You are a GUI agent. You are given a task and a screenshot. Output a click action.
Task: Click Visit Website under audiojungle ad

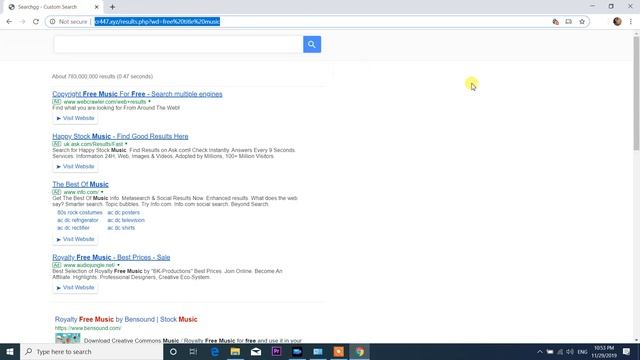point(76,287)
